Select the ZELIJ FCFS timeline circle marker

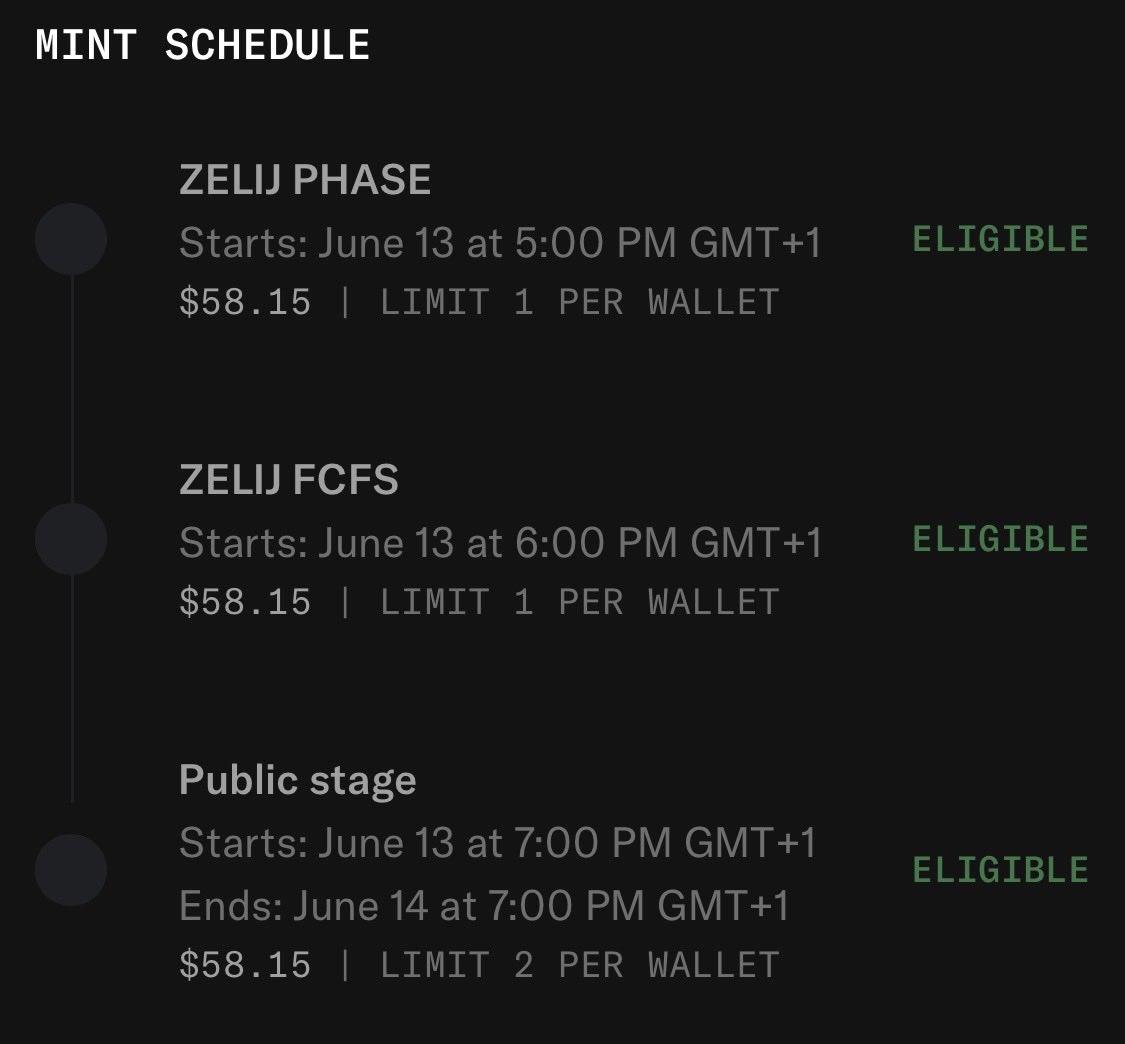(x=71, y=539)
